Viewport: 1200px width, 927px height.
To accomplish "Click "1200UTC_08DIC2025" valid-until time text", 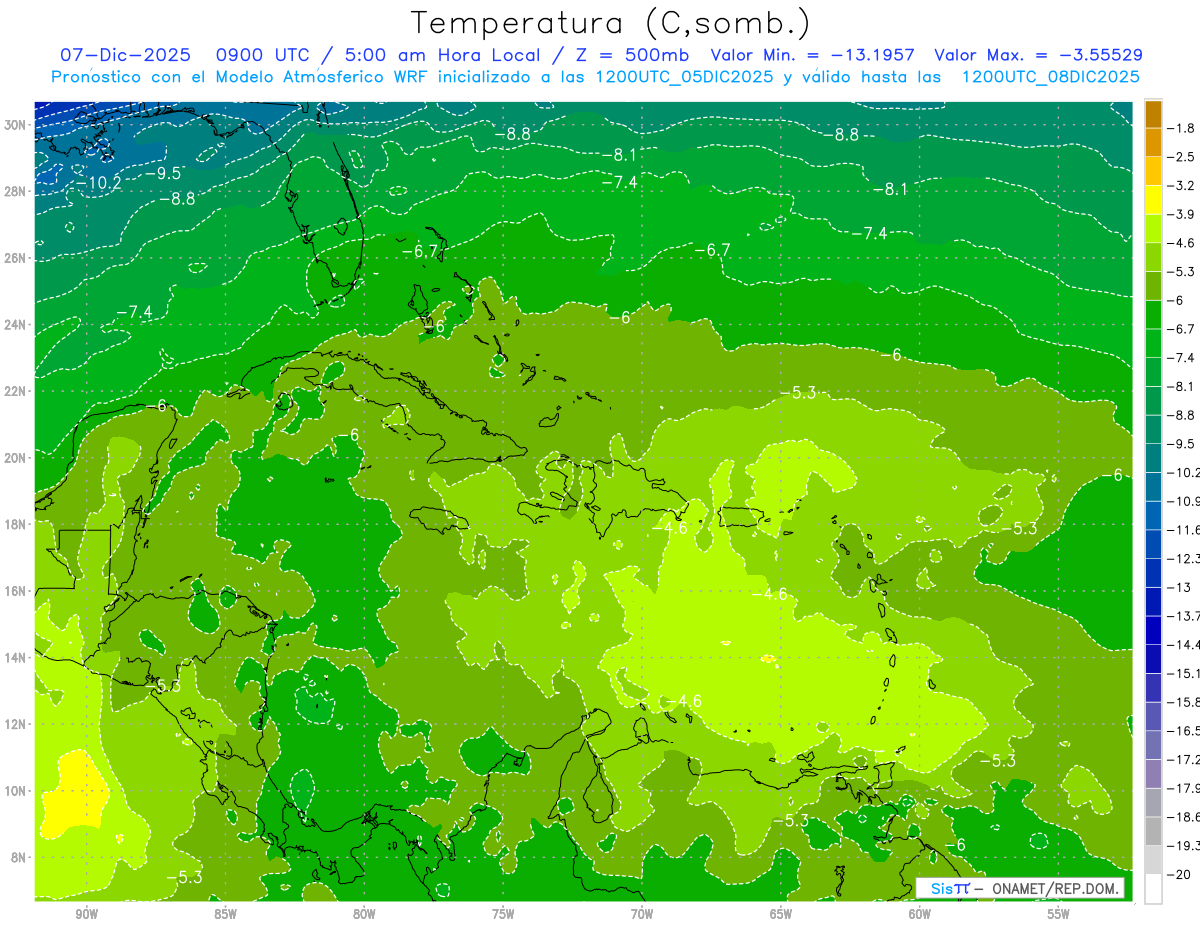I will coord(1050,77).
